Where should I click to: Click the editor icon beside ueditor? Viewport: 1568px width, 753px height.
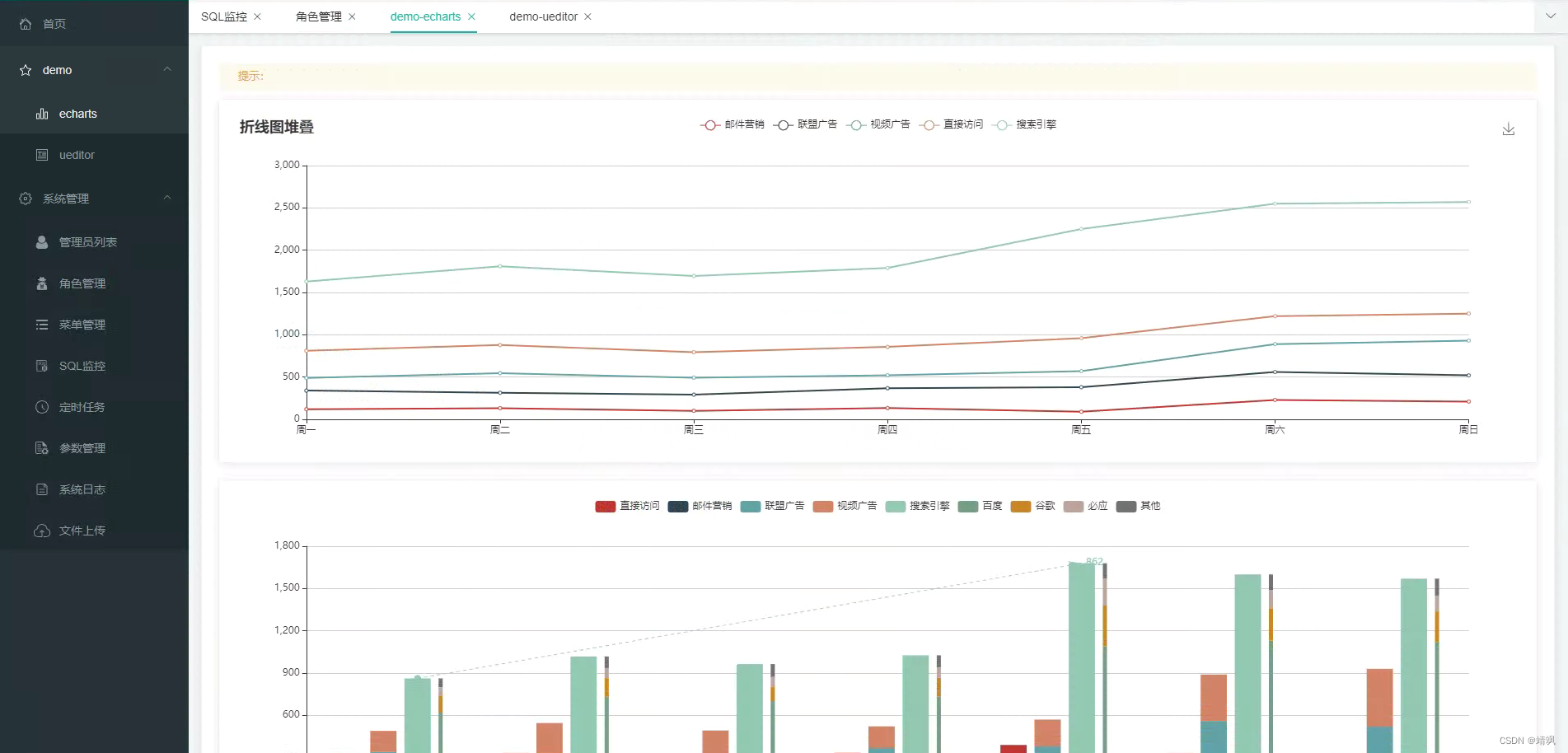pos(42,155)
